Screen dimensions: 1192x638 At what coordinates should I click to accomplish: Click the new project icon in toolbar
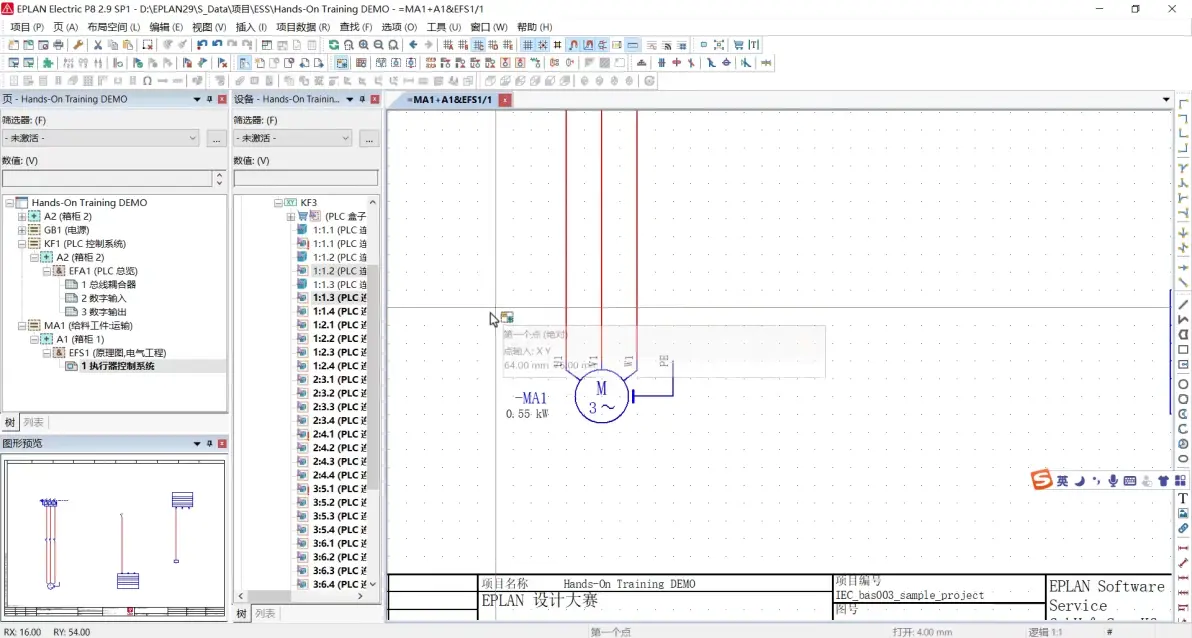[12, 45]
